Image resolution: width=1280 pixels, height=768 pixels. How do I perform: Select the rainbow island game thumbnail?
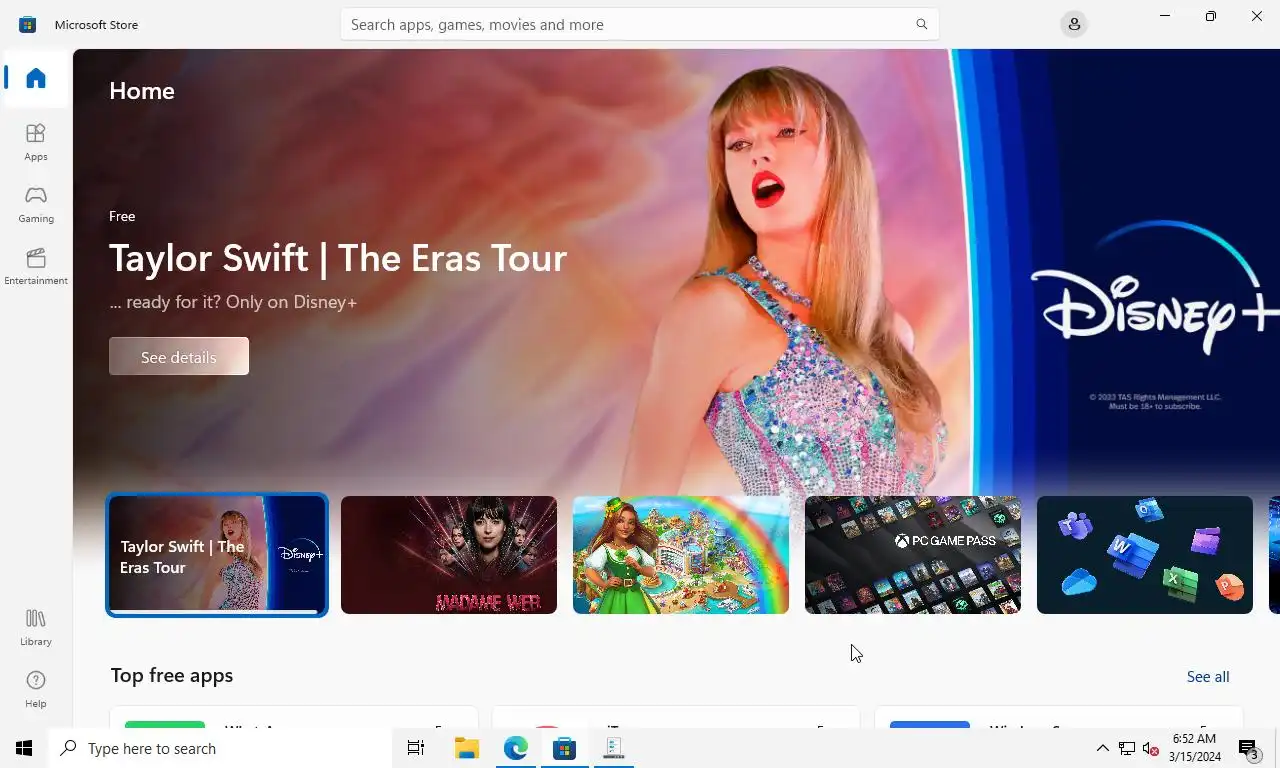coord(681,555)
